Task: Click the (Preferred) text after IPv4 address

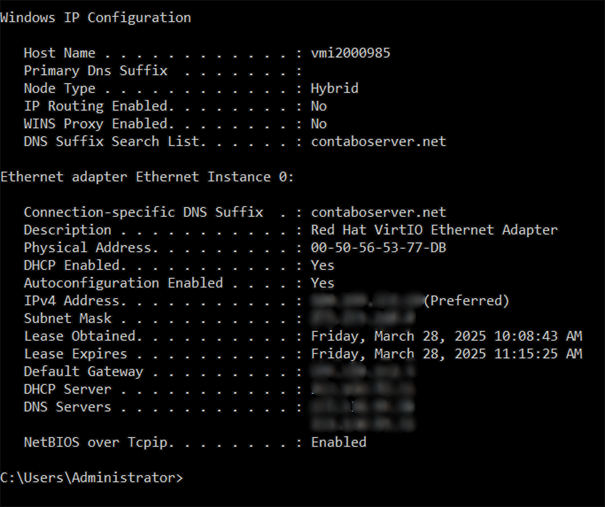Action: (x=466, y=300)
